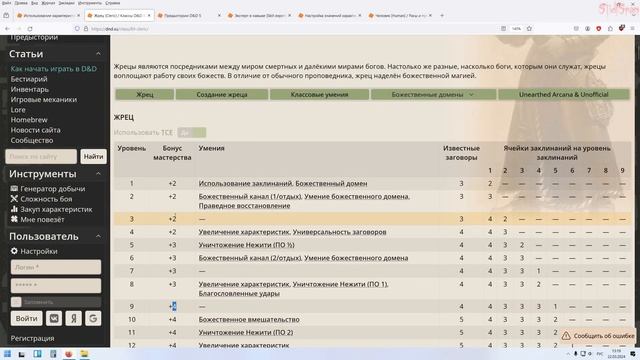Click the Благословленные удары link

click(x=239, y=293)
